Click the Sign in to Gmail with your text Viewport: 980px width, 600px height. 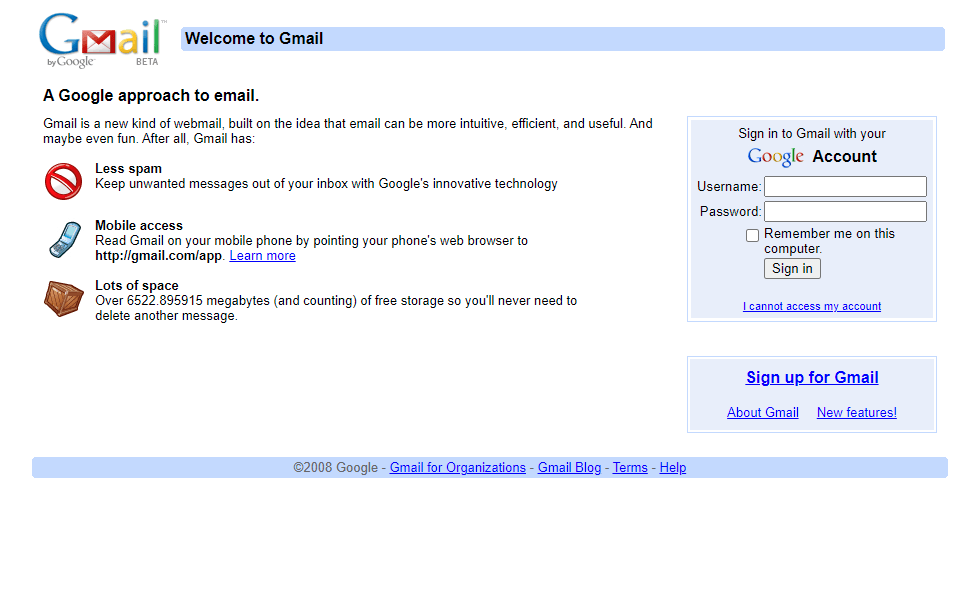click(x=812, y=134)
